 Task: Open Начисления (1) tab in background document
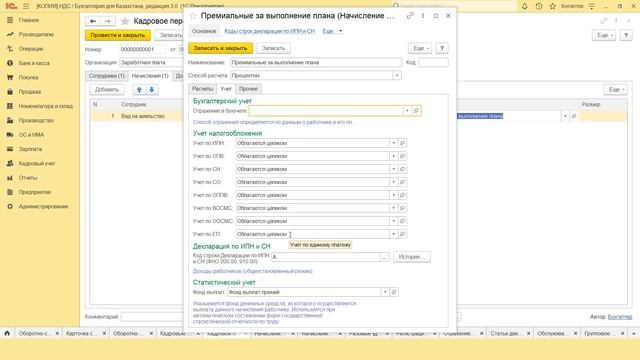[150, 76]
